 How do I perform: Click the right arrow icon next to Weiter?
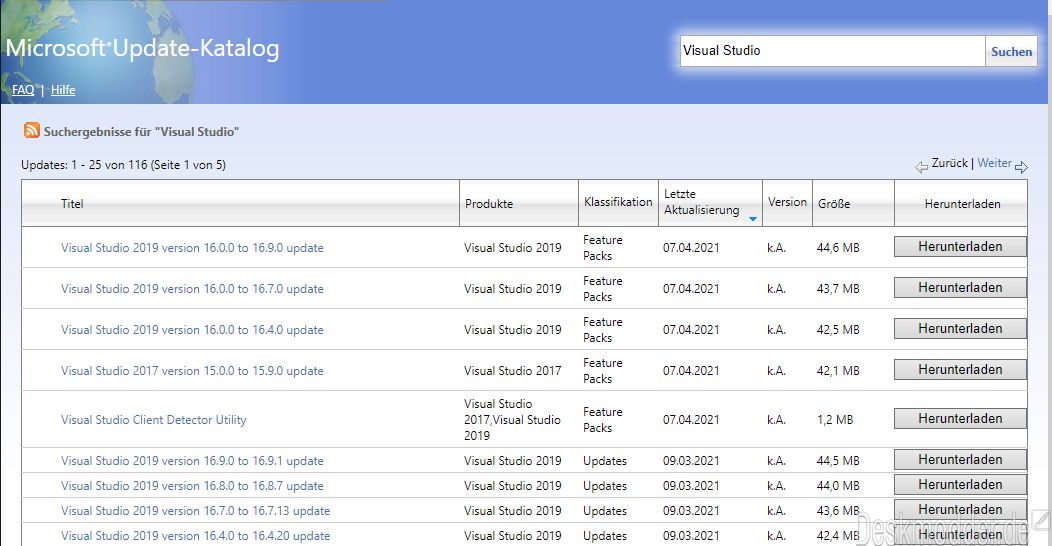coord(1021,166)
